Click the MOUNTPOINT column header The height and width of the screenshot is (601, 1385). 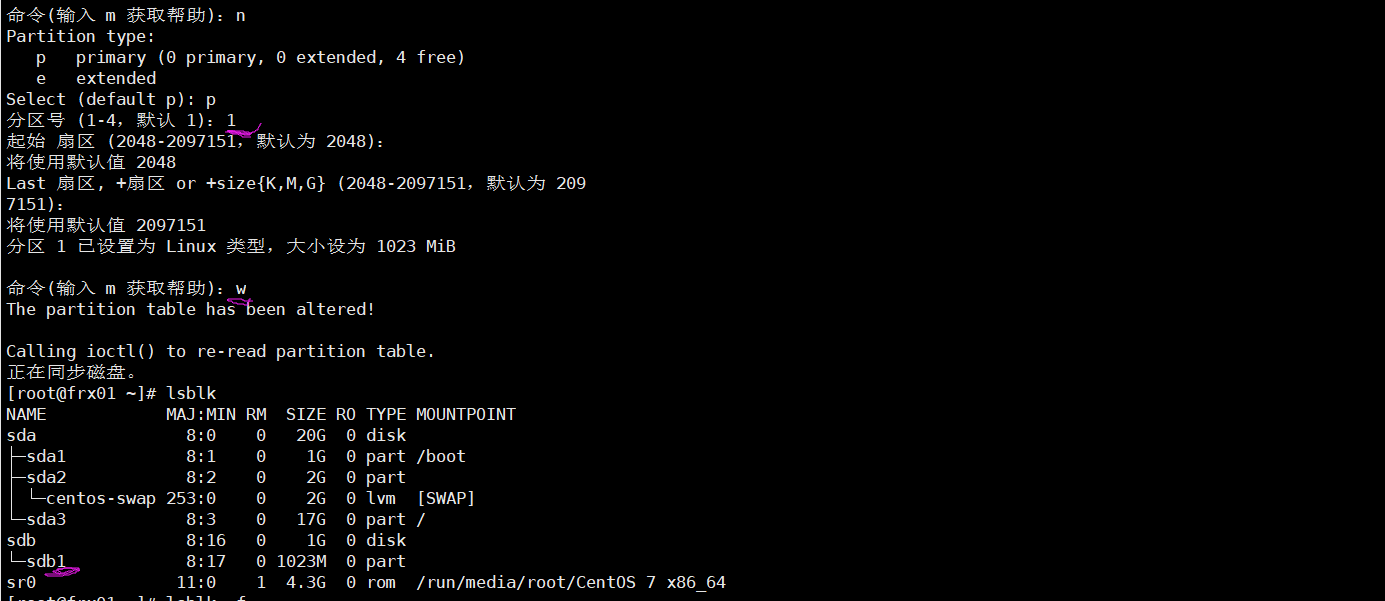466,414
